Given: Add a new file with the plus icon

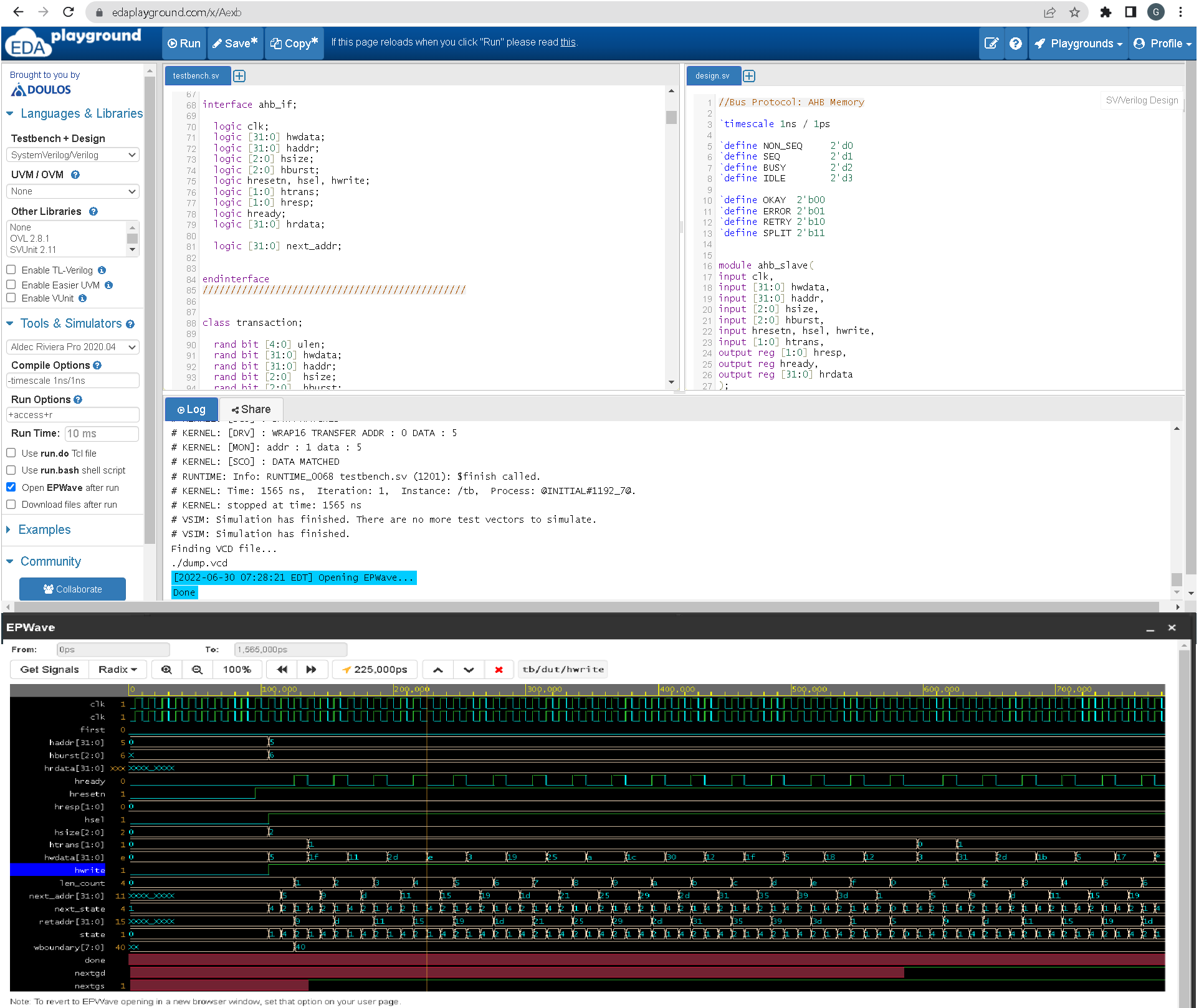Looking at the screenshot, I should [239, 75].
